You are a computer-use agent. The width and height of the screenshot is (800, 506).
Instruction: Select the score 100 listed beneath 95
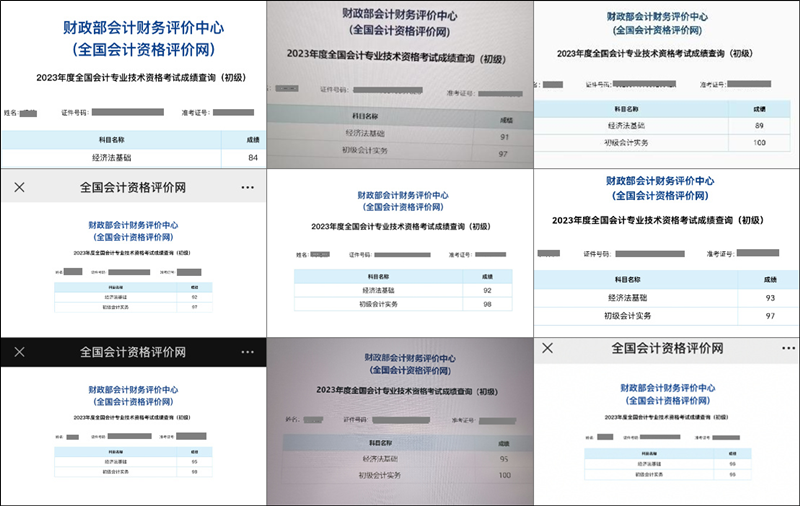[x=505, y=475]
